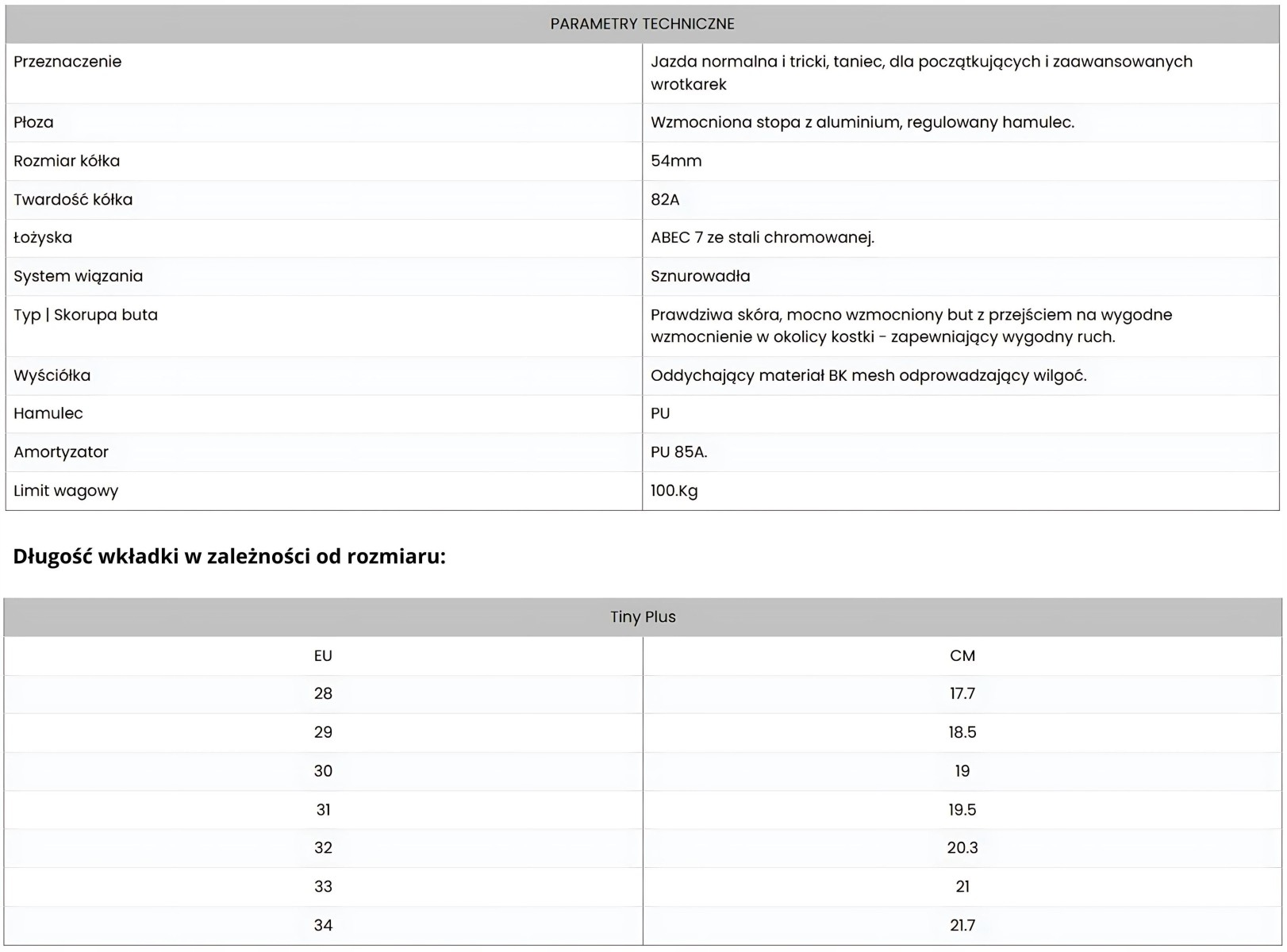
Task: Click the ABEC 7 bearings description
Action: [762, 237]
